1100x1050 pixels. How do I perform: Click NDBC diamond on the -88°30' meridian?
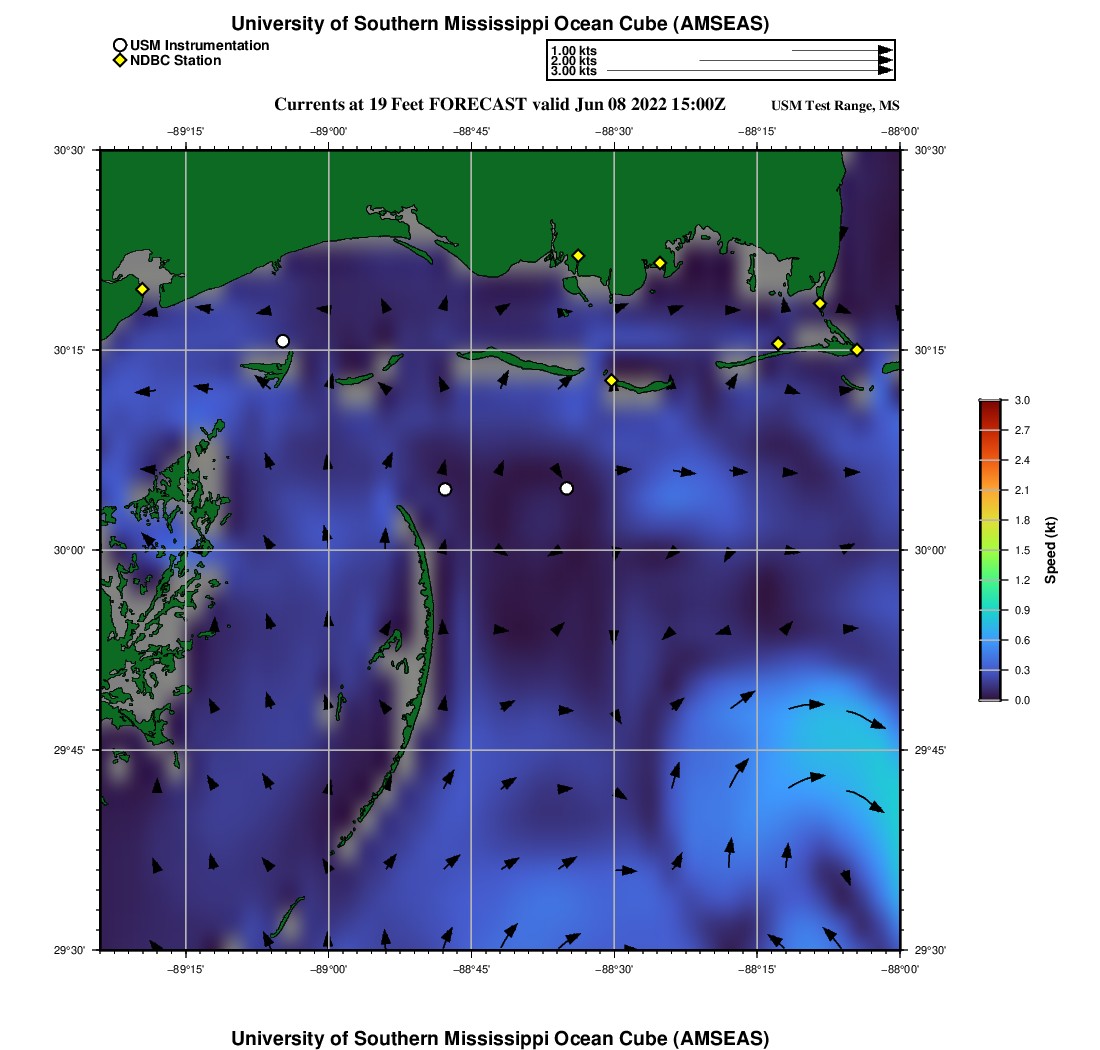[x=611, y=380]
